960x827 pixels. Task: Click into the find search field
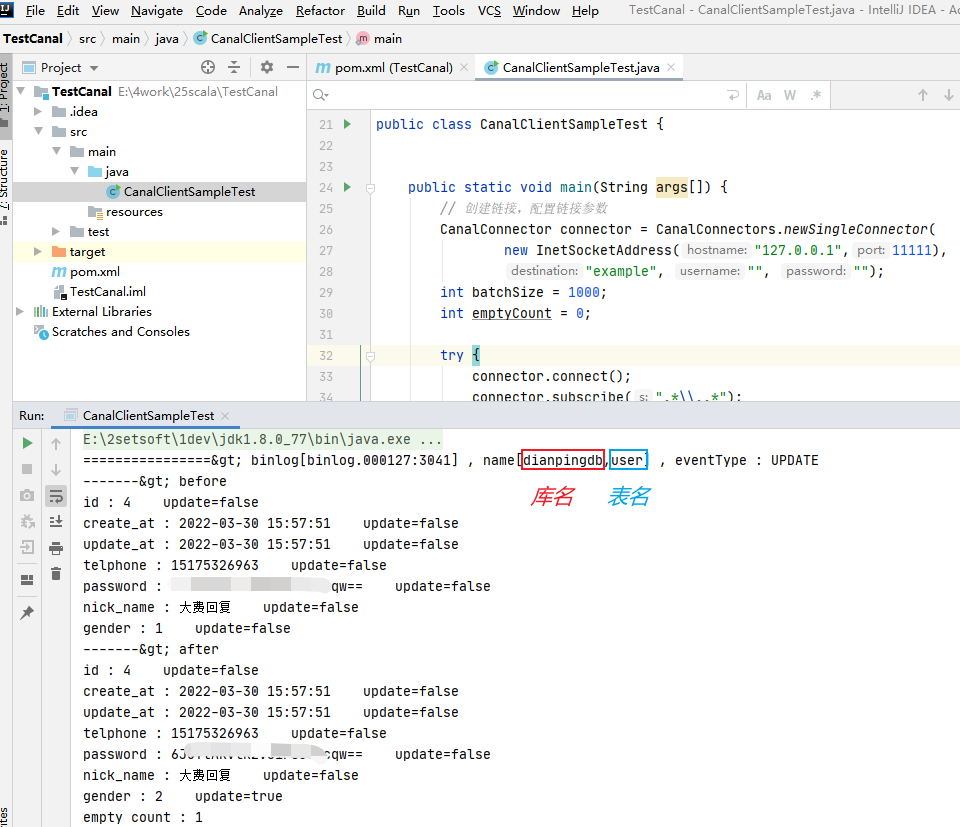(527, 95)
